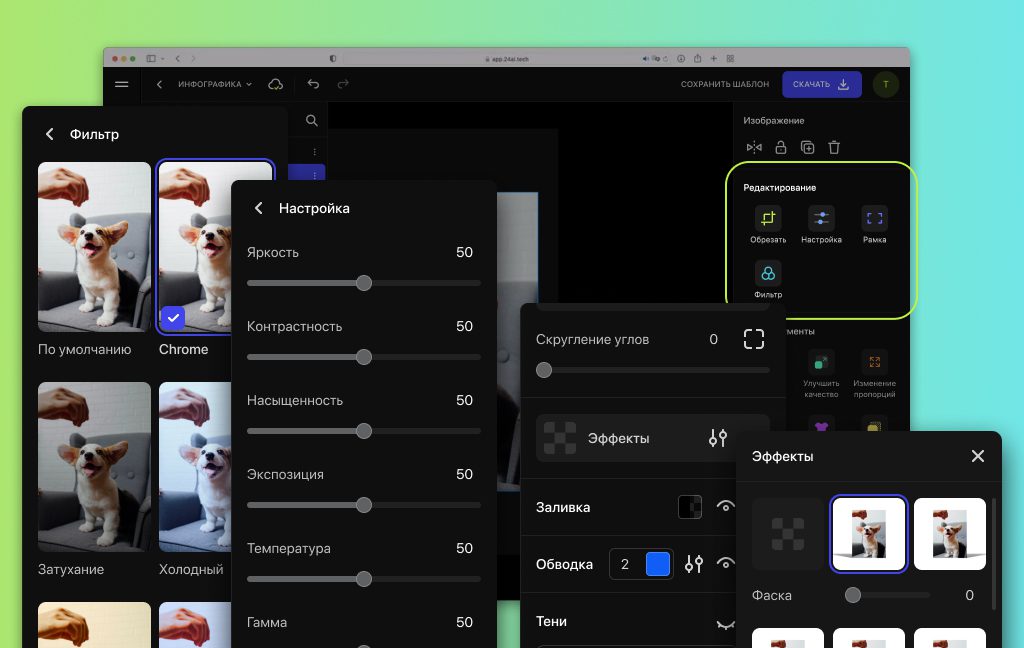Click the Температура slider handle

coord(364,579)
